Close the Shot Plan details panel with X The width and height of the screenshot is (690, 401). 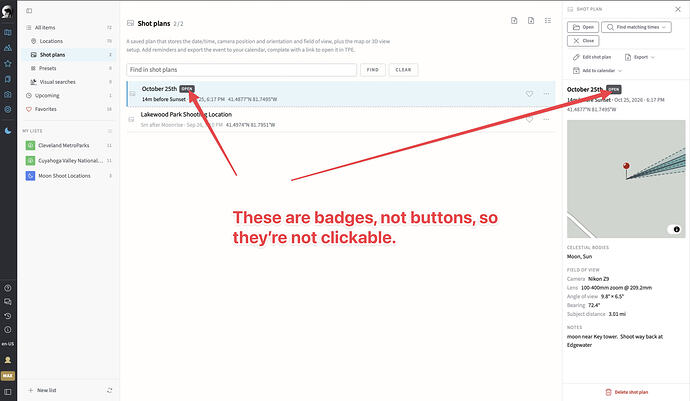coord(678,9)
